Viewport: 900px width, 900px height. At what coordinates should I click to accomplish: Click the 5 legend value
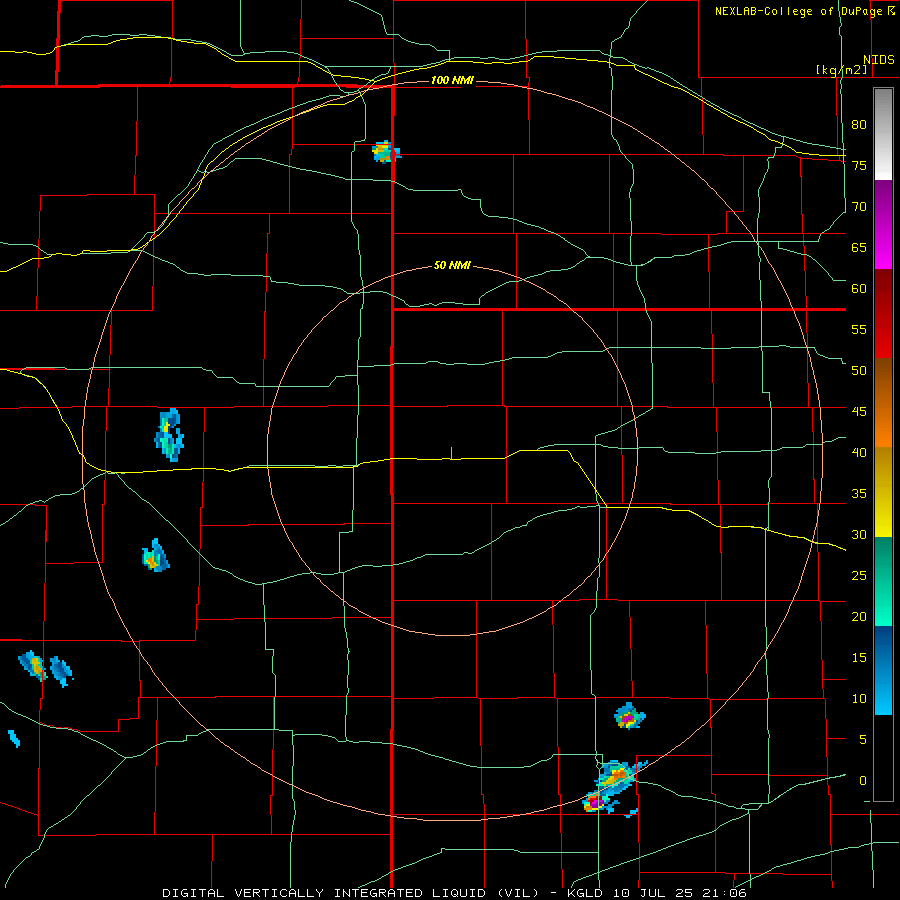[x=863, y=739]
